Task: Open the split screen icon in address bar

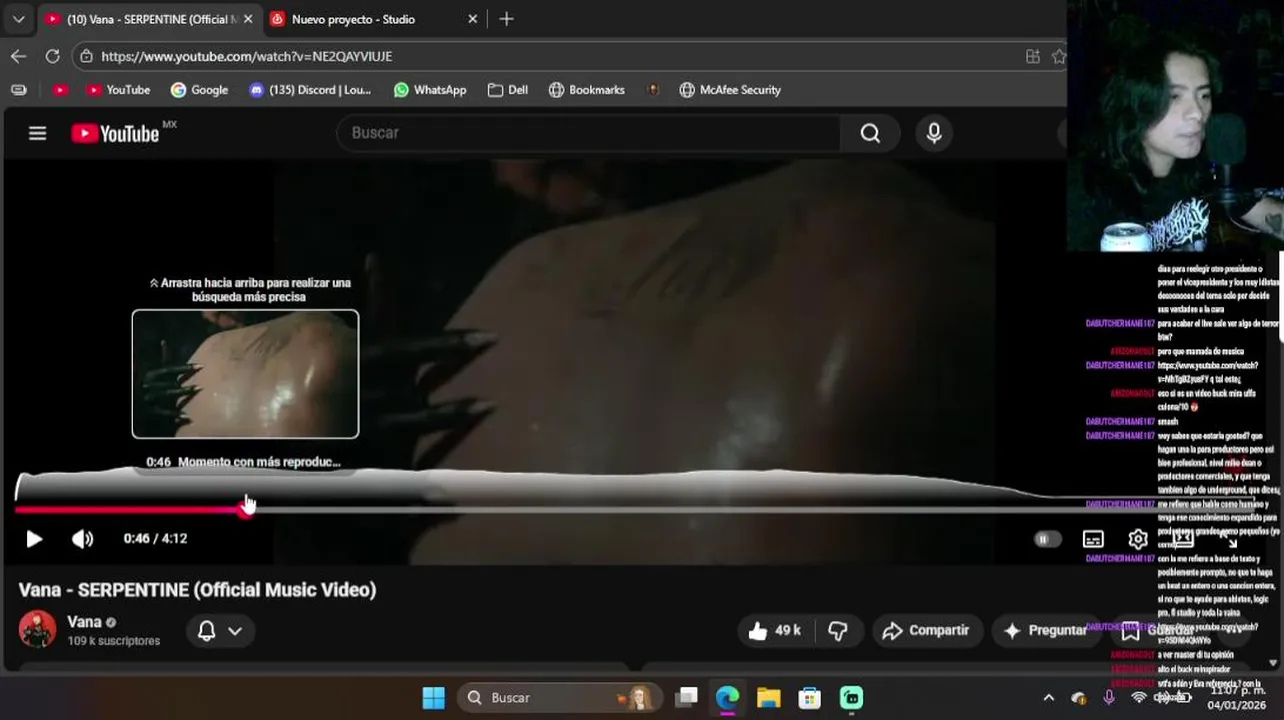Action: click(x=1033, y=56)
